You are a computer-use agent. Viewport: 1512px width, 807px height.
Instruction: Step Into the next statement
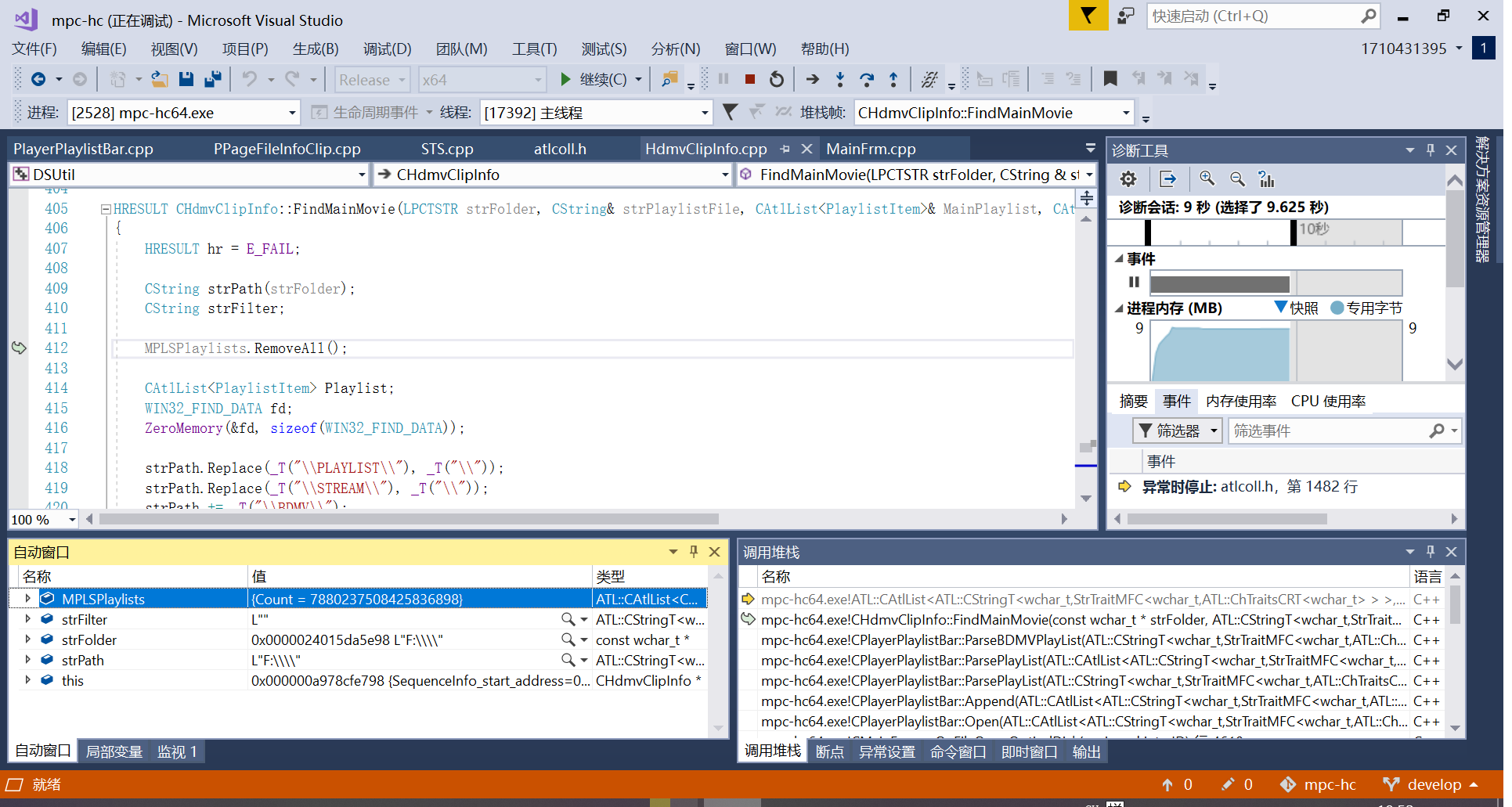(x=839, y=78)
